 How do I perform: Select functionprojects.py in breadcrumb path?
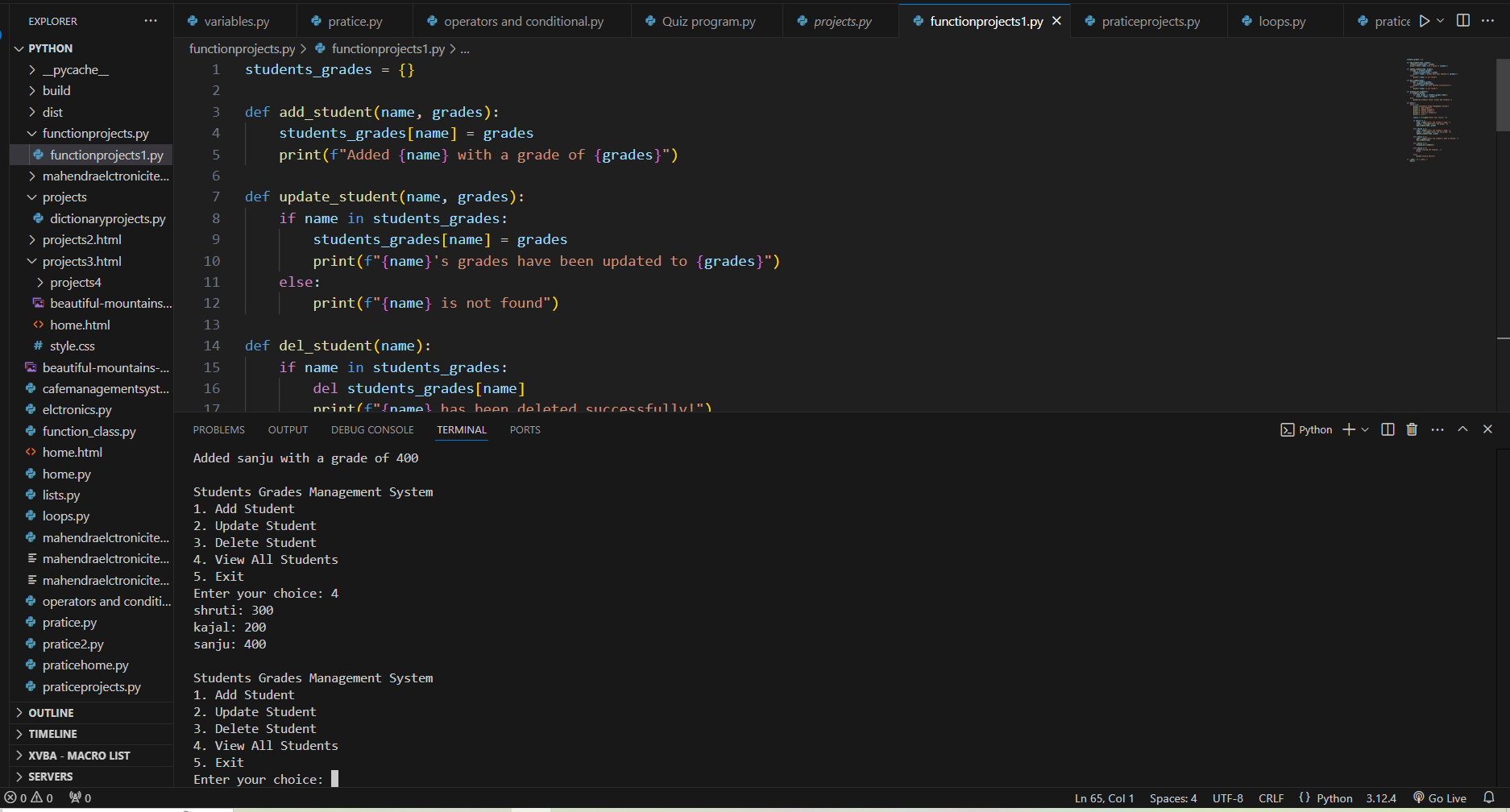point(242,49)
